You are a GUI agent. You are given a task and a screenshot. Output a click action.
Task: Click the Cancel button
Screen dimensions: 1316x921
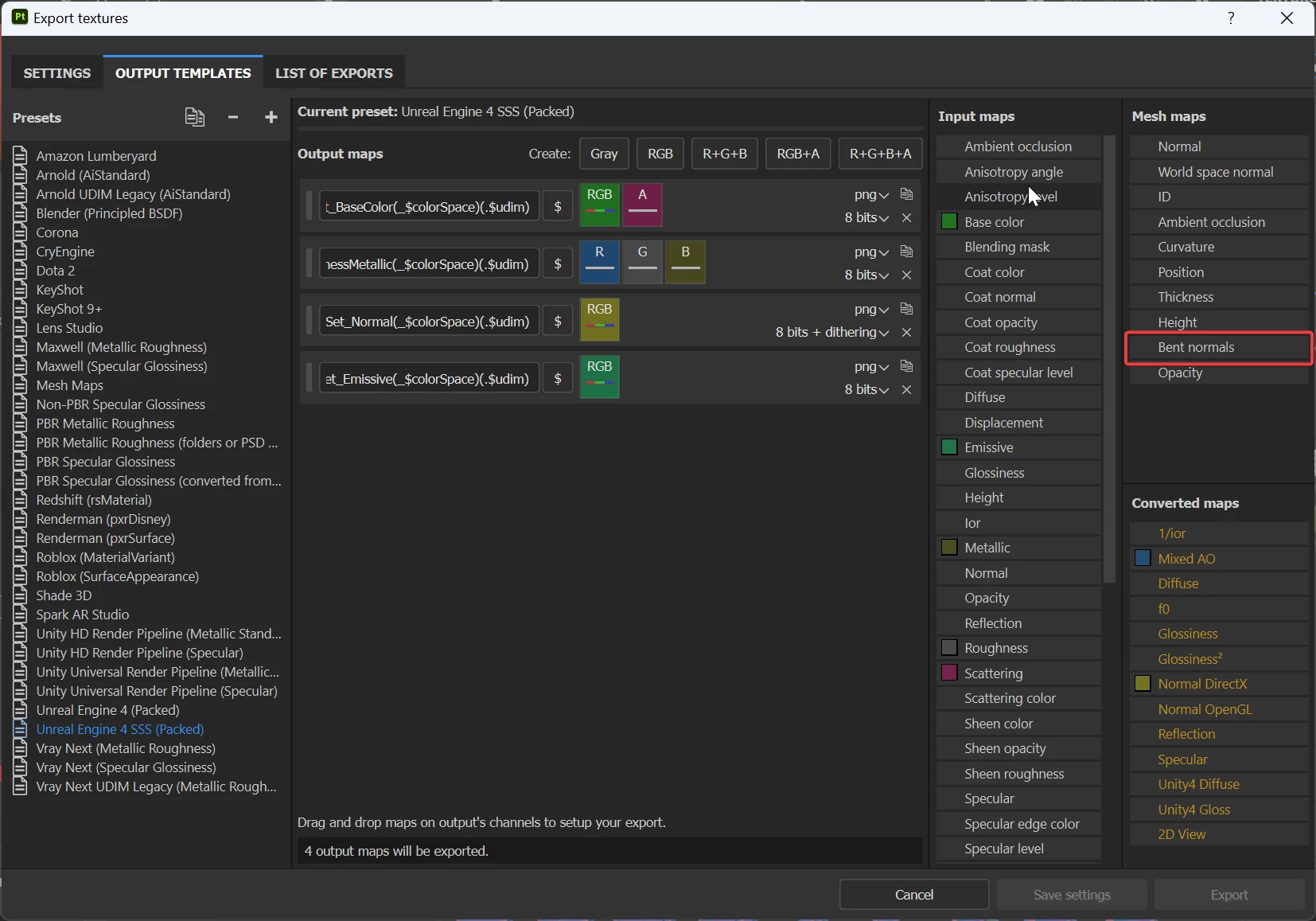click(914, 894)
